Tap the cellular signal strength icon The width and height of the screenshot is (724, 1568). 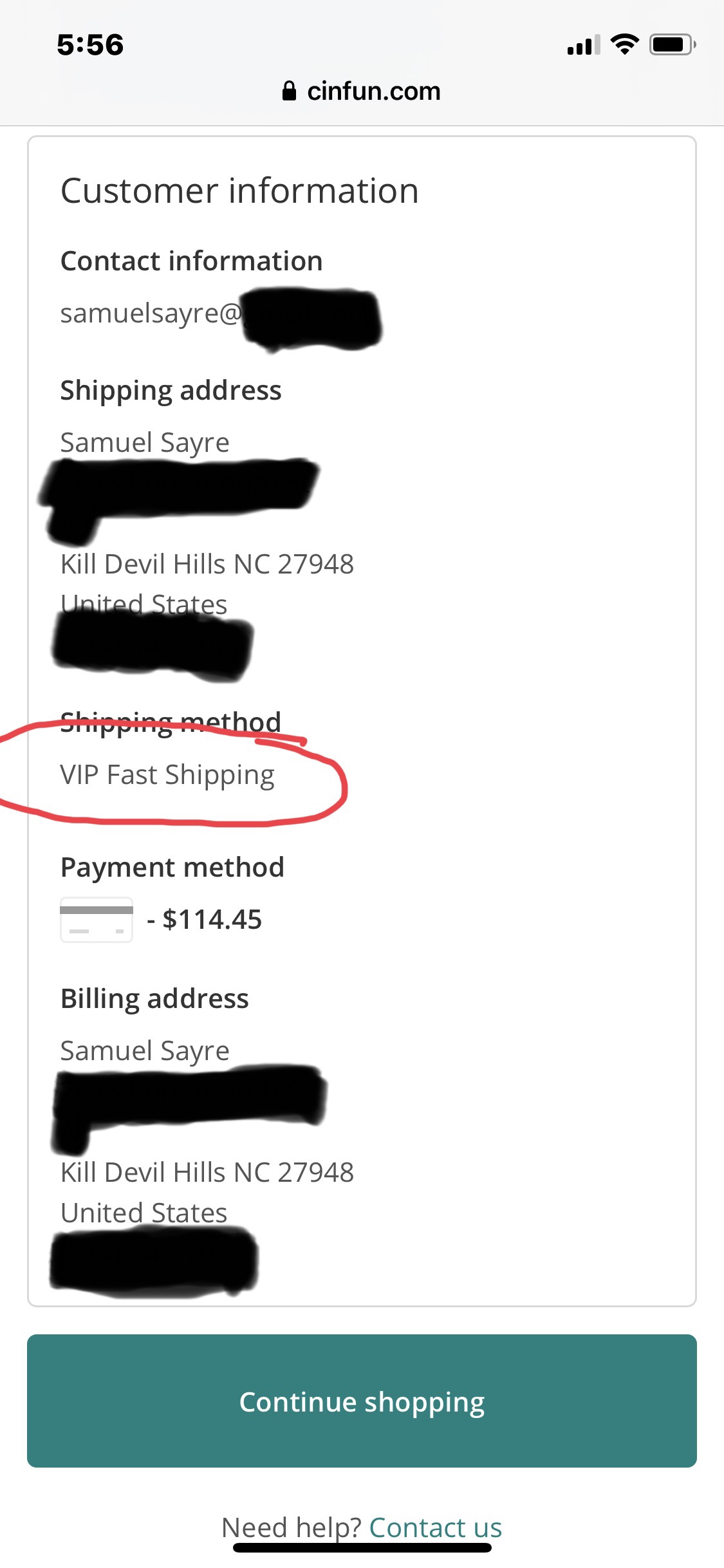pos(583,45)
